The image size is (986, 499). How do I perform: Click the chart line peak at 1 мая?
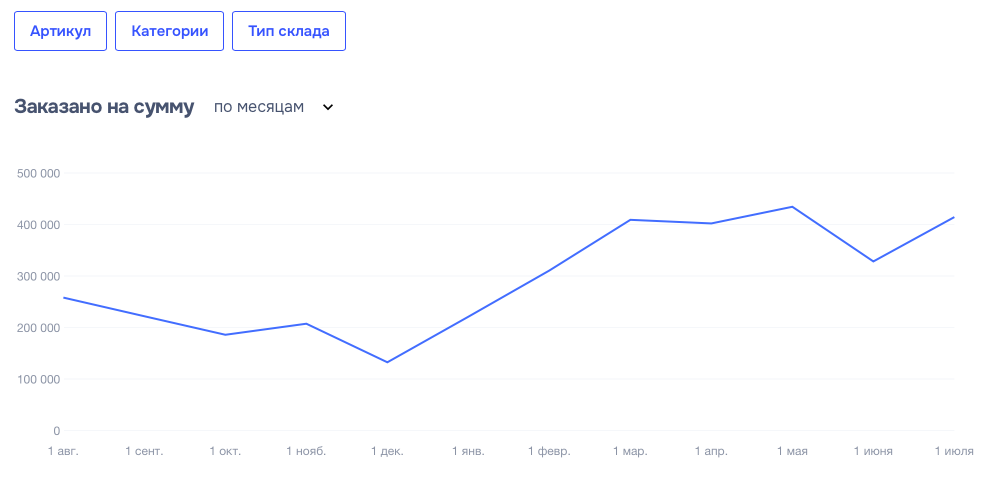(x=792, y=207)
